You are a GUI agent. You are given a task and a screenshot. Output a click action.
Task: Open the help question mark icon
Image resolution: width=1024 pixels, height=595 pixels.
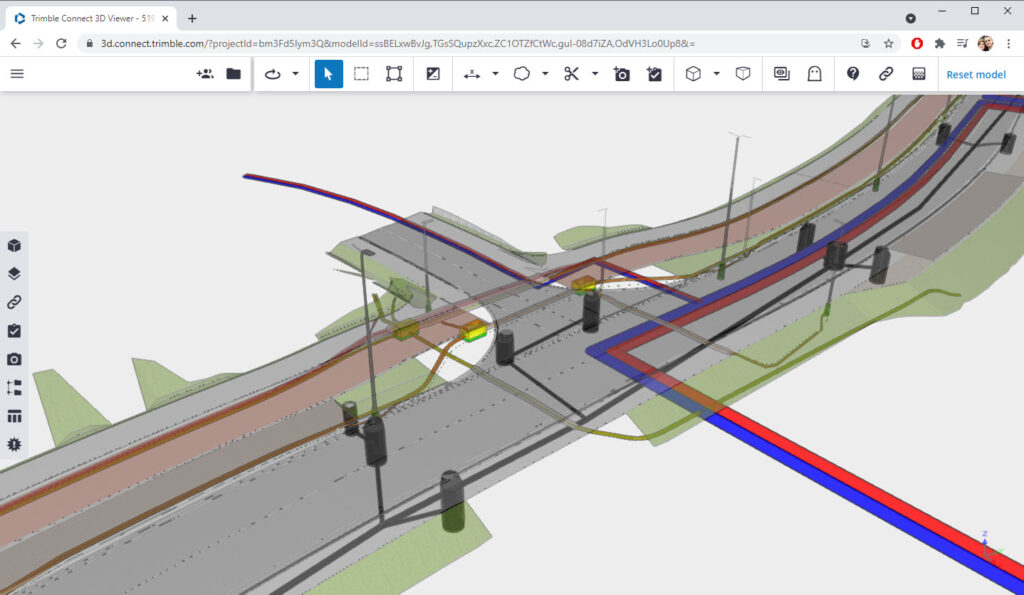coord(853,74)
